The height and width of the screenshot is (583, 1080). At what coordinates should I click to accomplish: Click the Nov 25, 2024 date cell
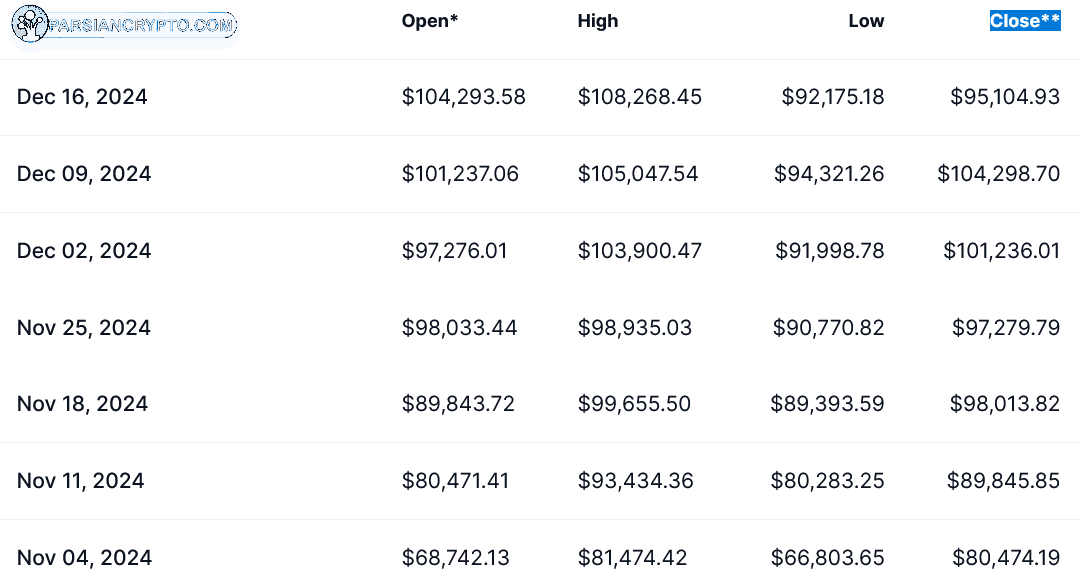point(83,327)
